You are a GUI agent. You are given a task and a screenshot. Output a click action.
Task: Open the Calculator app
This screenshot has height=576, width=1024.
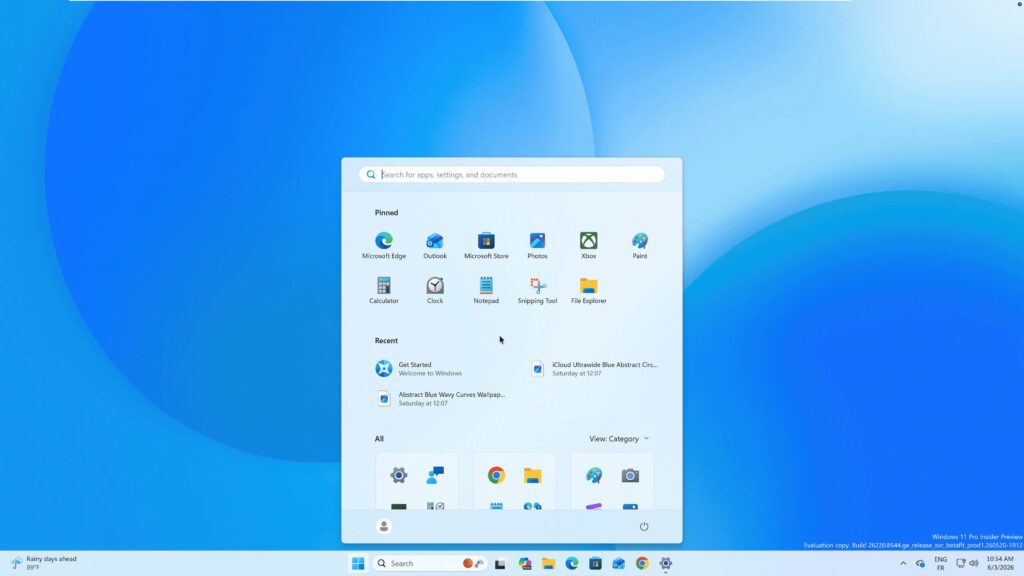pos(384,291)
